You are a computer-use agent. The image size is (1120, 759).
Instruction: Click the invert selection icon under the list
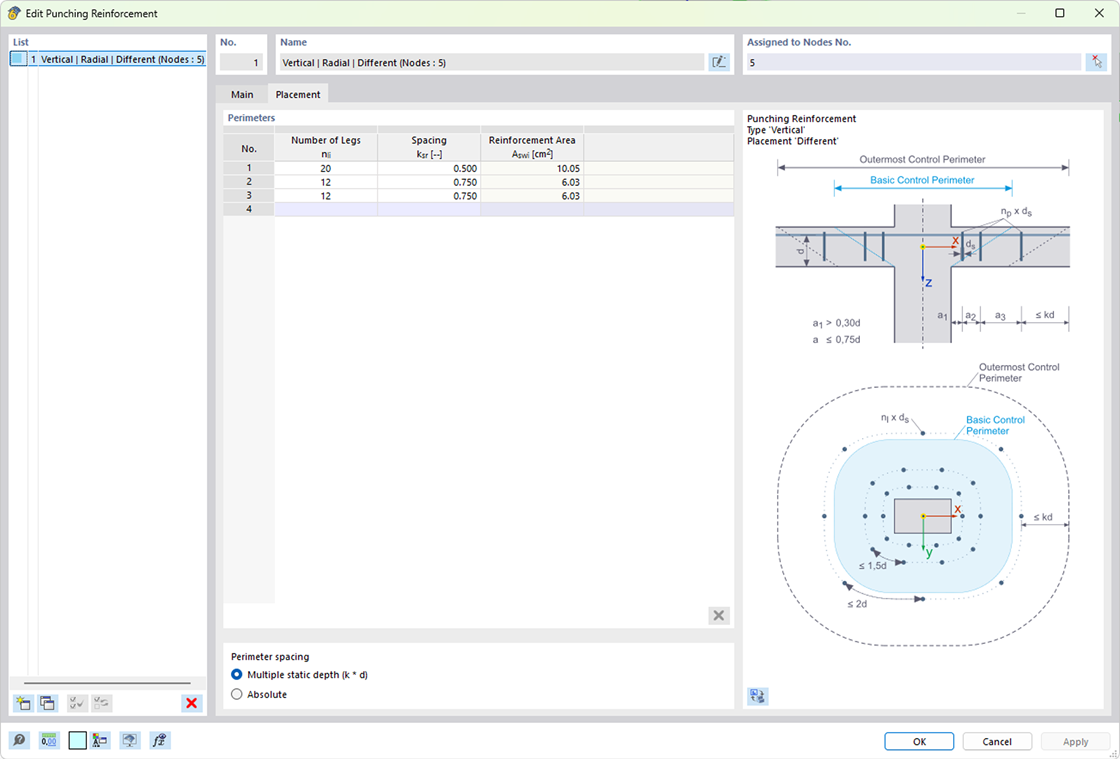point(102,703)
